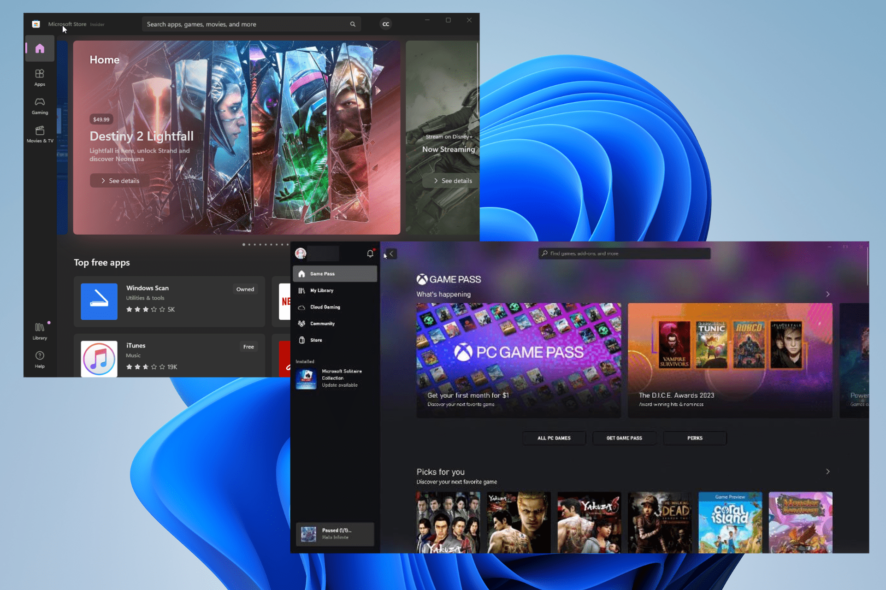
Task: Click See details on the Now Streaming banner
Action: point(453,181)
